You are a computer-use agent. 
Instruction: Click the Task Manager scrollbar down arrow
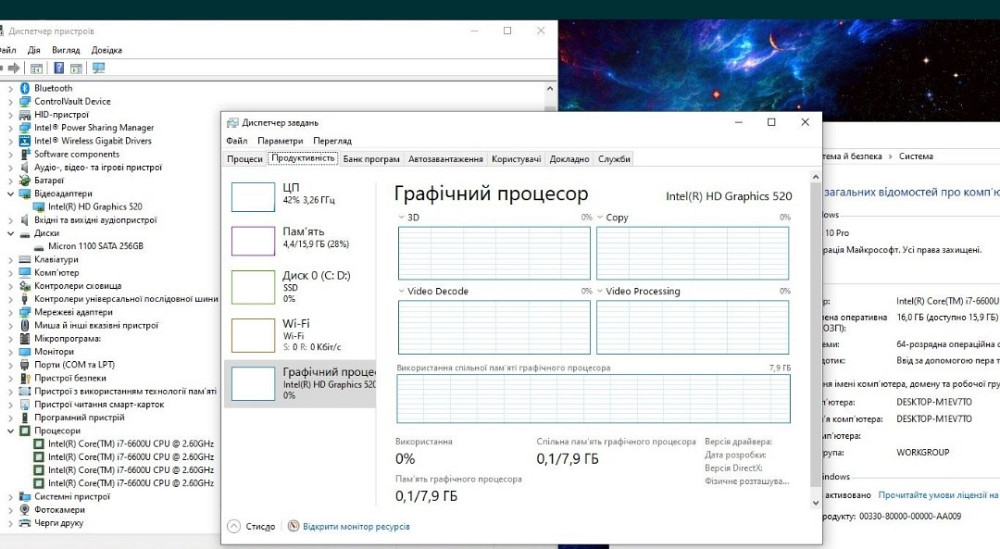point(816,503)
